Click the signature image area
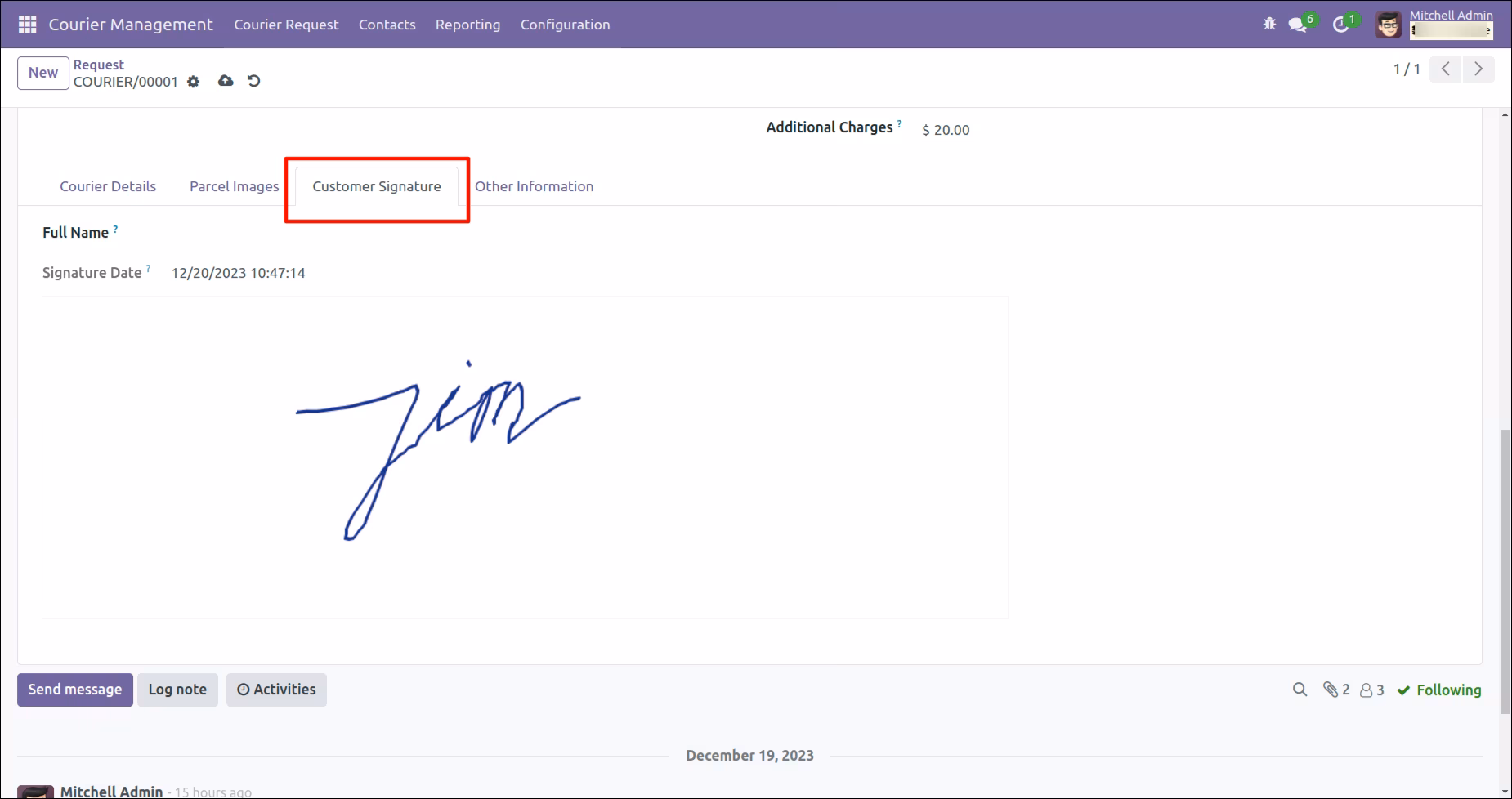The width and height of the screenshot is (1512, 799). pos(525,458)
